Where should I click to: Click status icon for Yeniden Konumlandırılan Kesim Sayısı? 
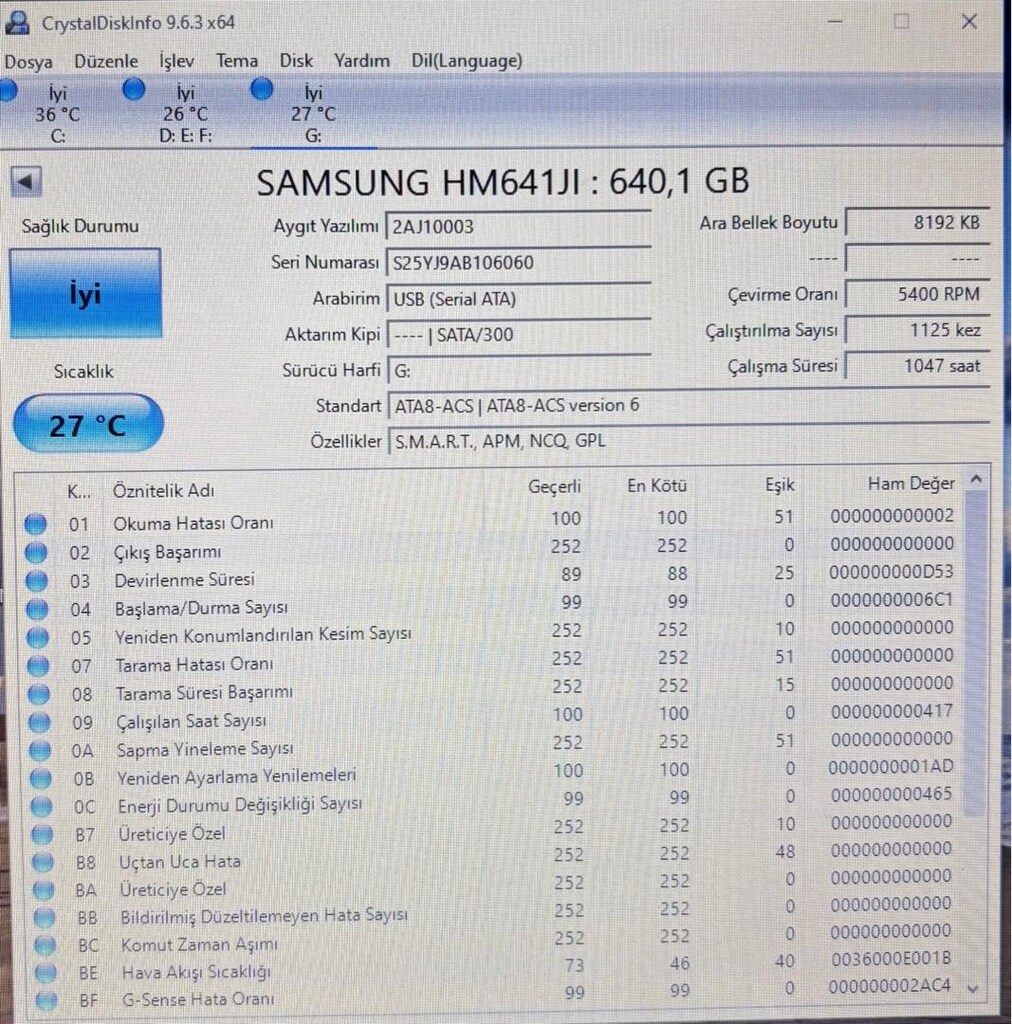(38, 637)
